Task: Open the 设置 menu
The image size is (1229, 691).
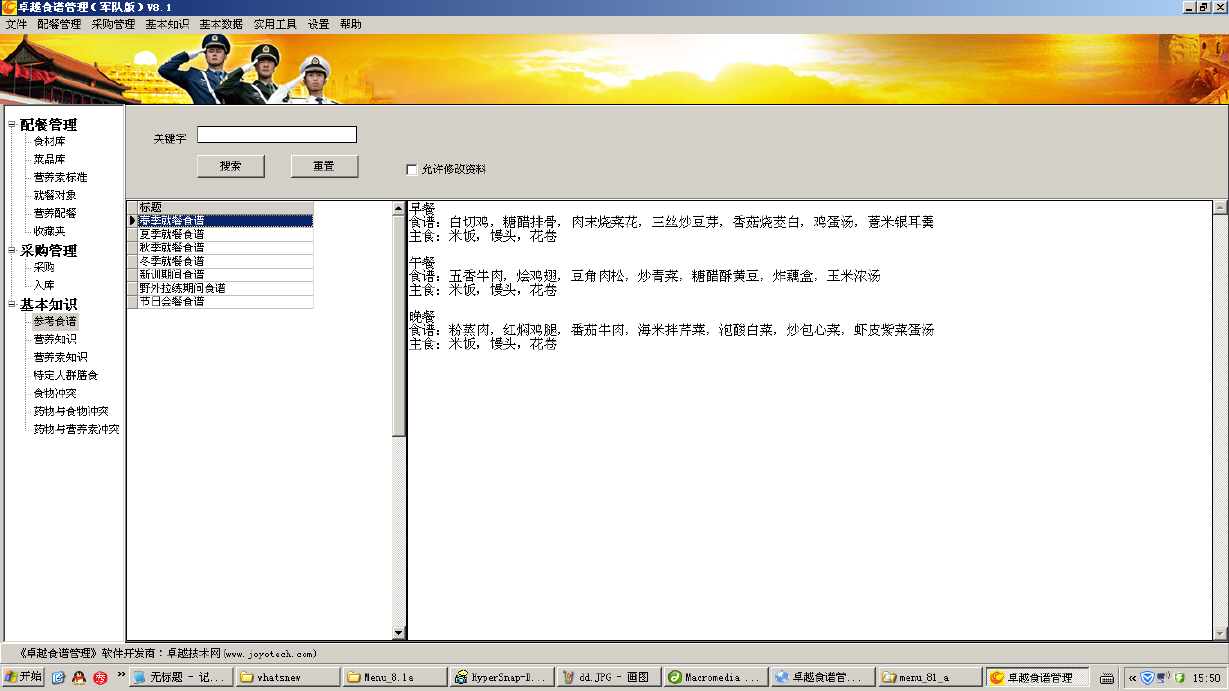Action: pos(318,24)
